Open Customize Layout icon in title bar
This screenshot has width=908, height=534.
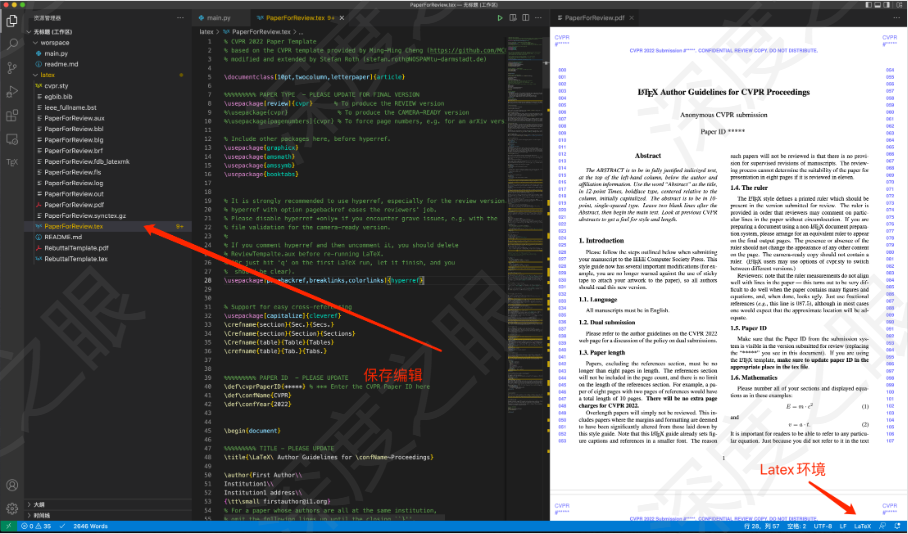coord(899,5)
